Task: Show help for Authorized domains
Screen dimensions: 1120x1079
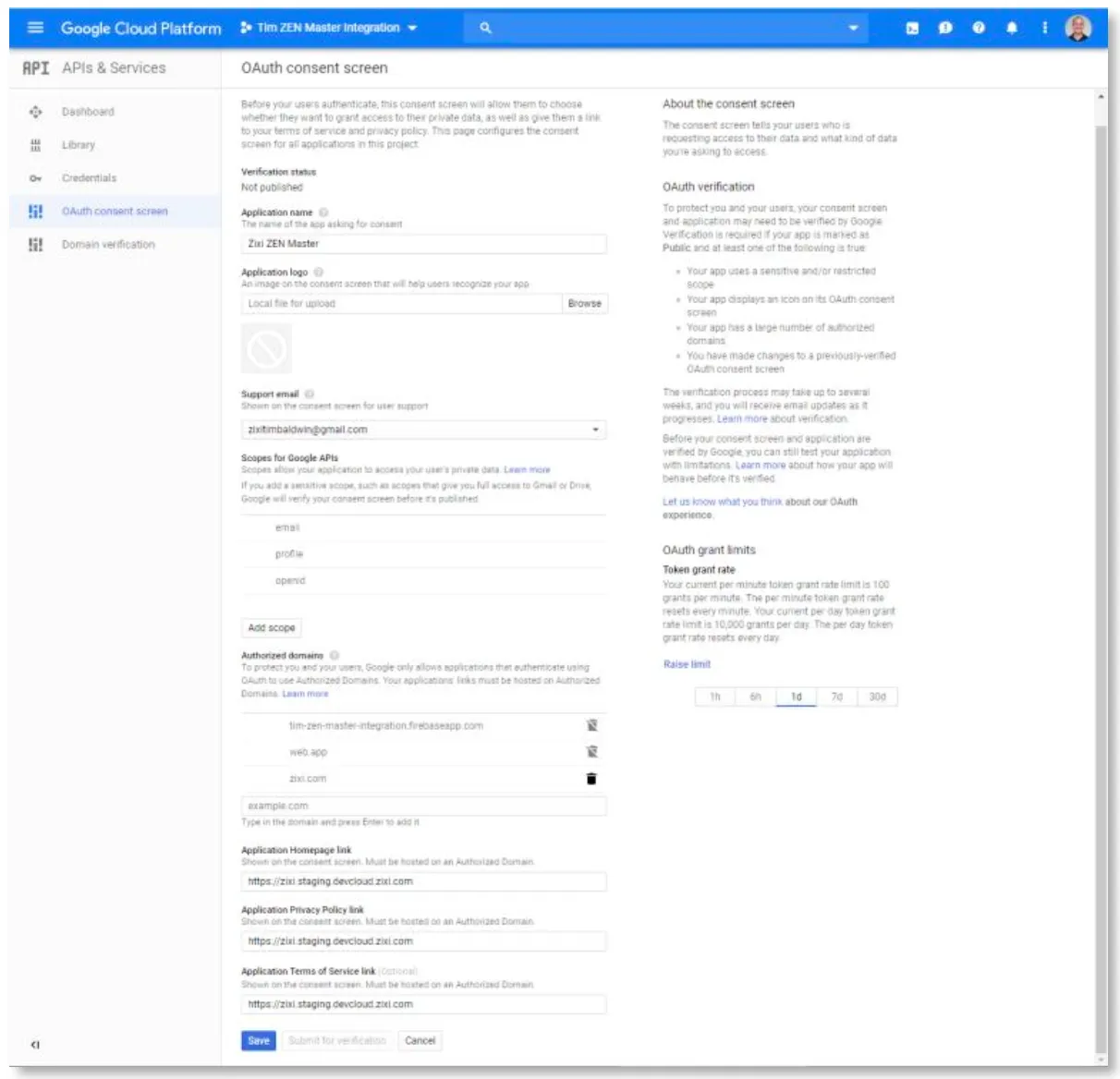Action: [x=335, y=655]
